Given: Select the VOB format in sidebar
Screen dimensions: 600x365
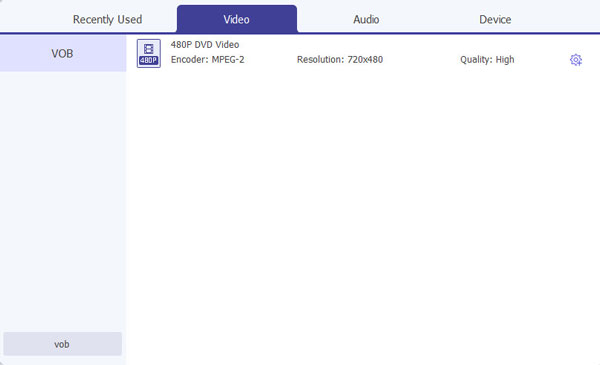Looking at the screenshot, I should pyautogui.click(x=63, y=54).
